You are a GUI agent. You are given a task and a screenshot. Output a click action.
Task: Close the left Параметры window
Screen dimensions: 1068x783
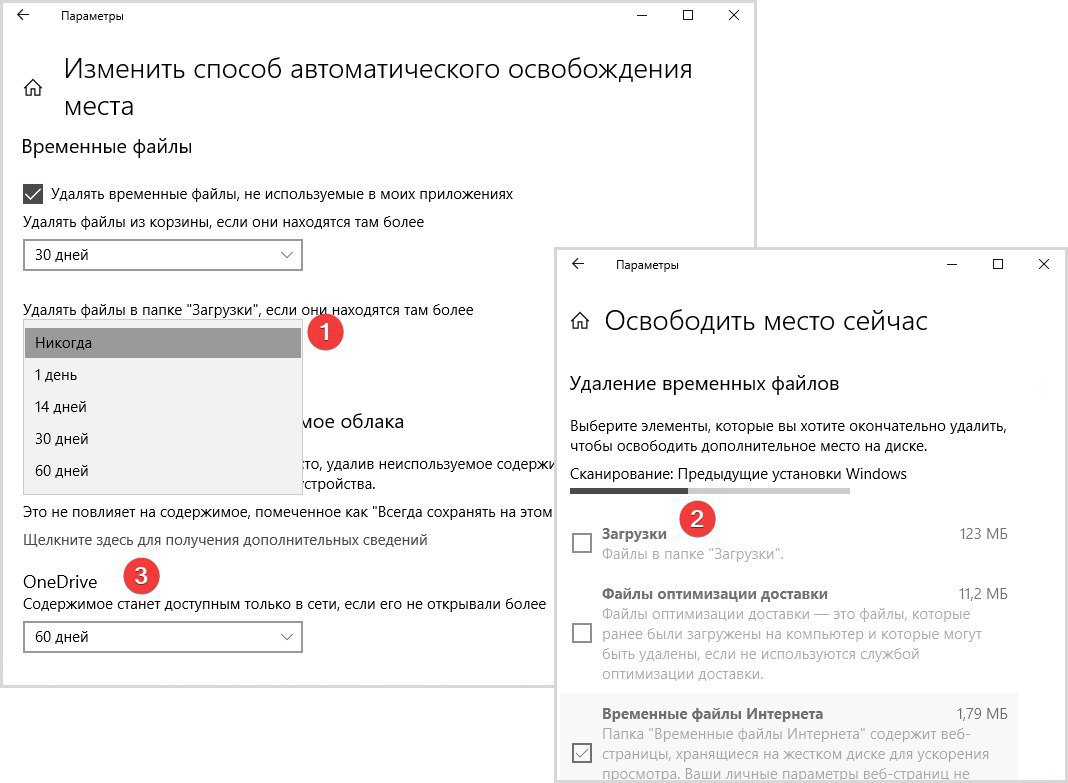(734, 15)
